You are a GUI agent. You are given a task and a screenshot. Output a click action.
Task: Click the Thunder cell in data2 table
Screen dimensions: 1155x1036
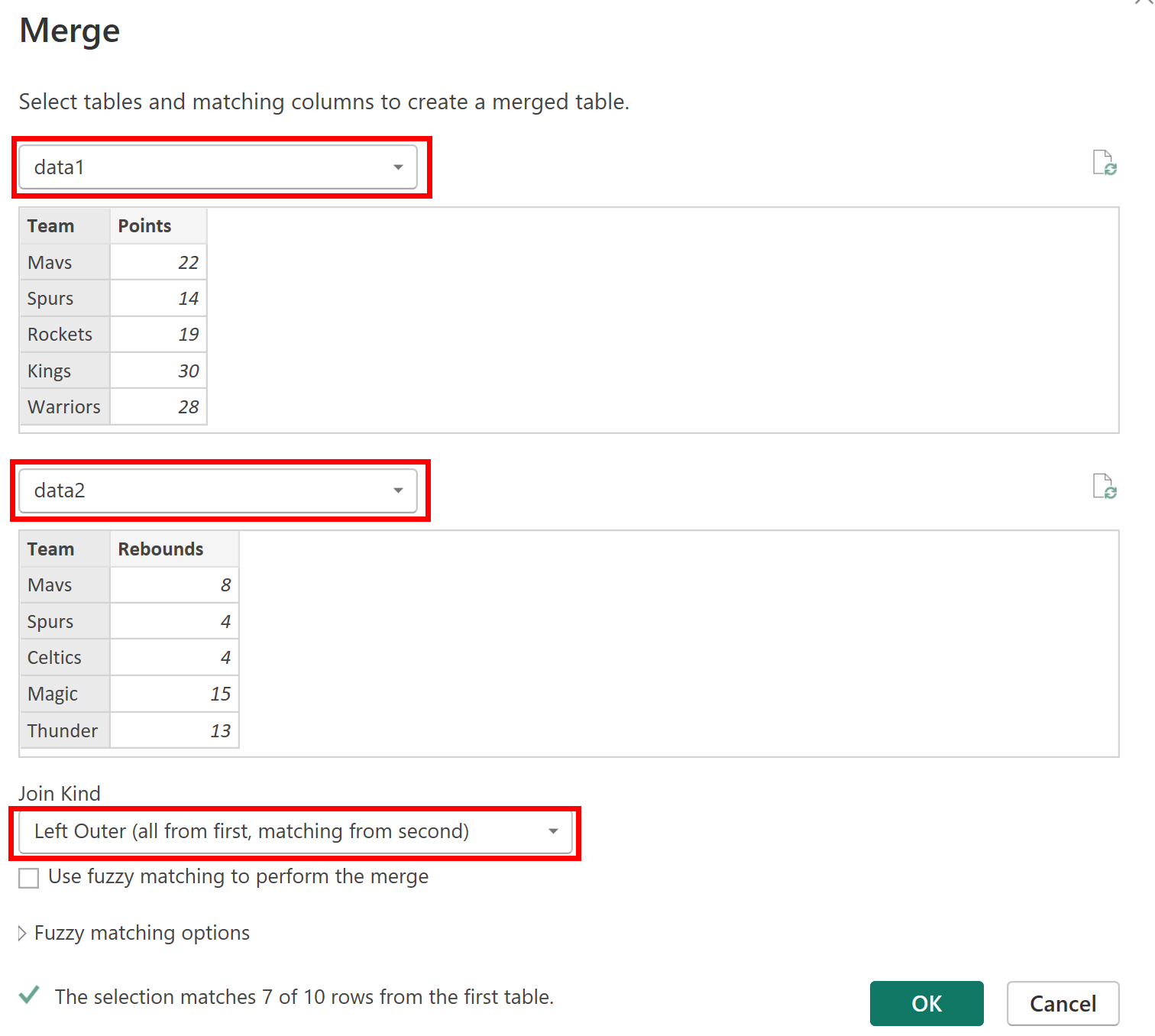coord(65,730)
